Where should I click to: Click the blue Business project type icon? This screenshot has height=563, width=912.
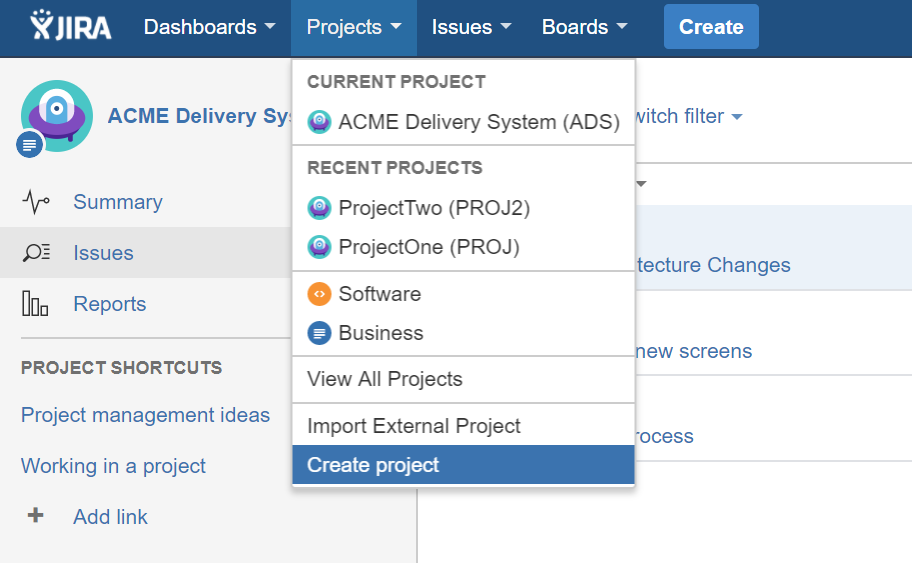[x=319, y=333]
